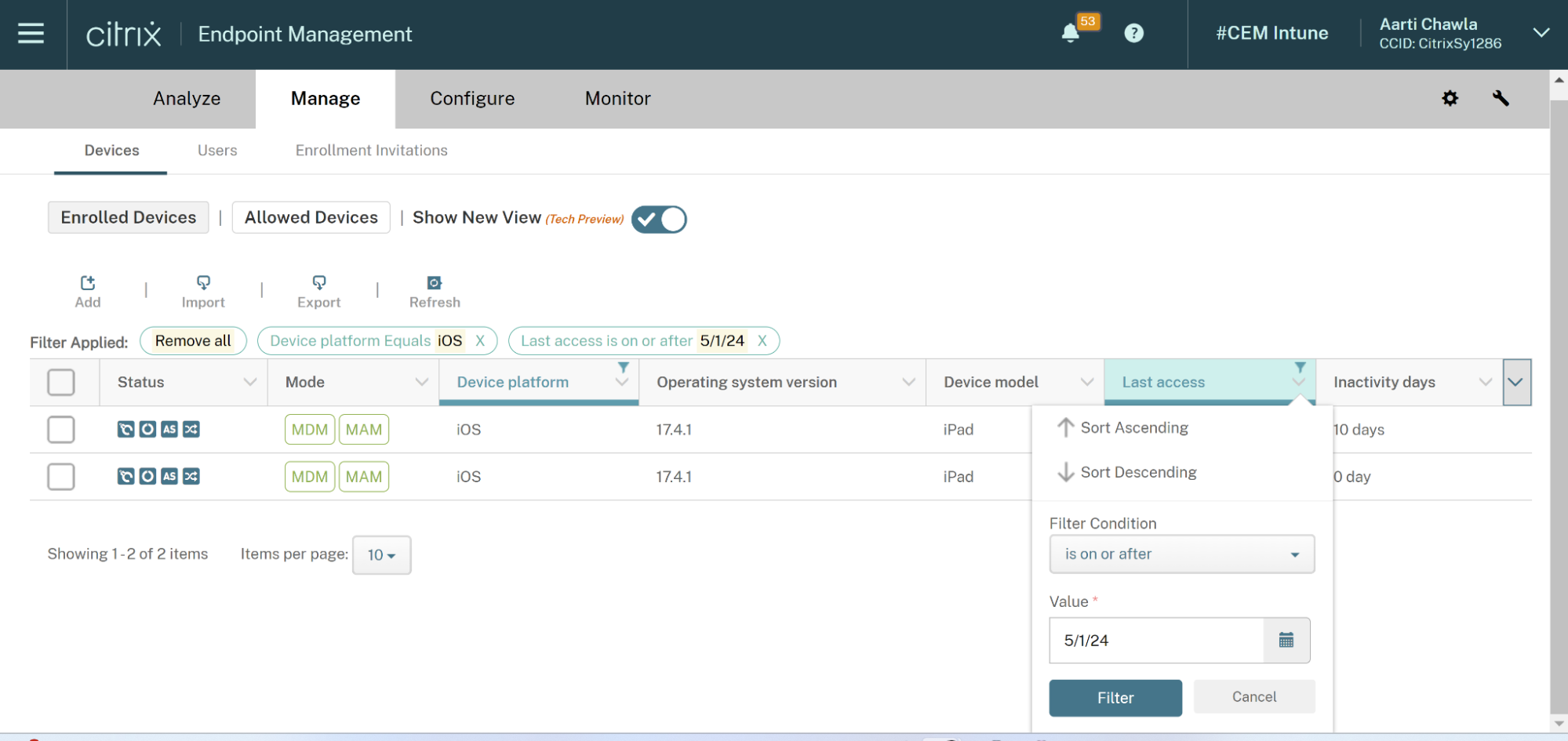Check the select-all header checkbox
The width and height of the screenshot is (1568, 741).
pos(61,383)
